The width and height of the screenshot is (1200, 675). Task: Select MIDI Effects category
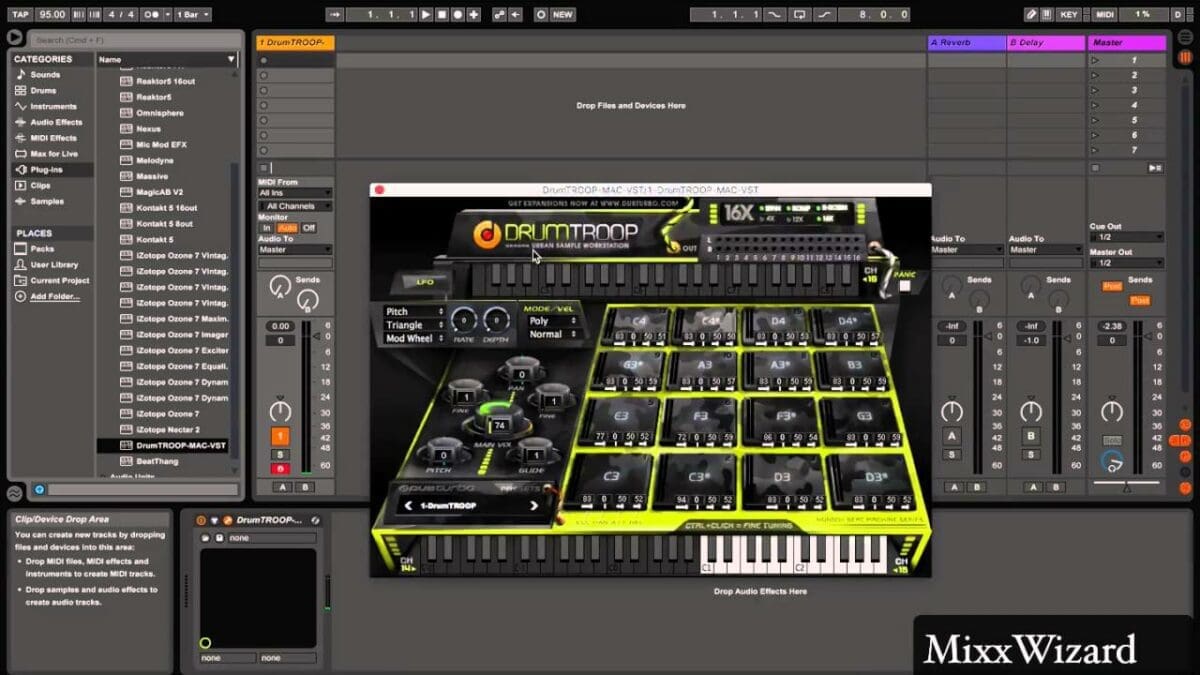click(x=54, y=138)
